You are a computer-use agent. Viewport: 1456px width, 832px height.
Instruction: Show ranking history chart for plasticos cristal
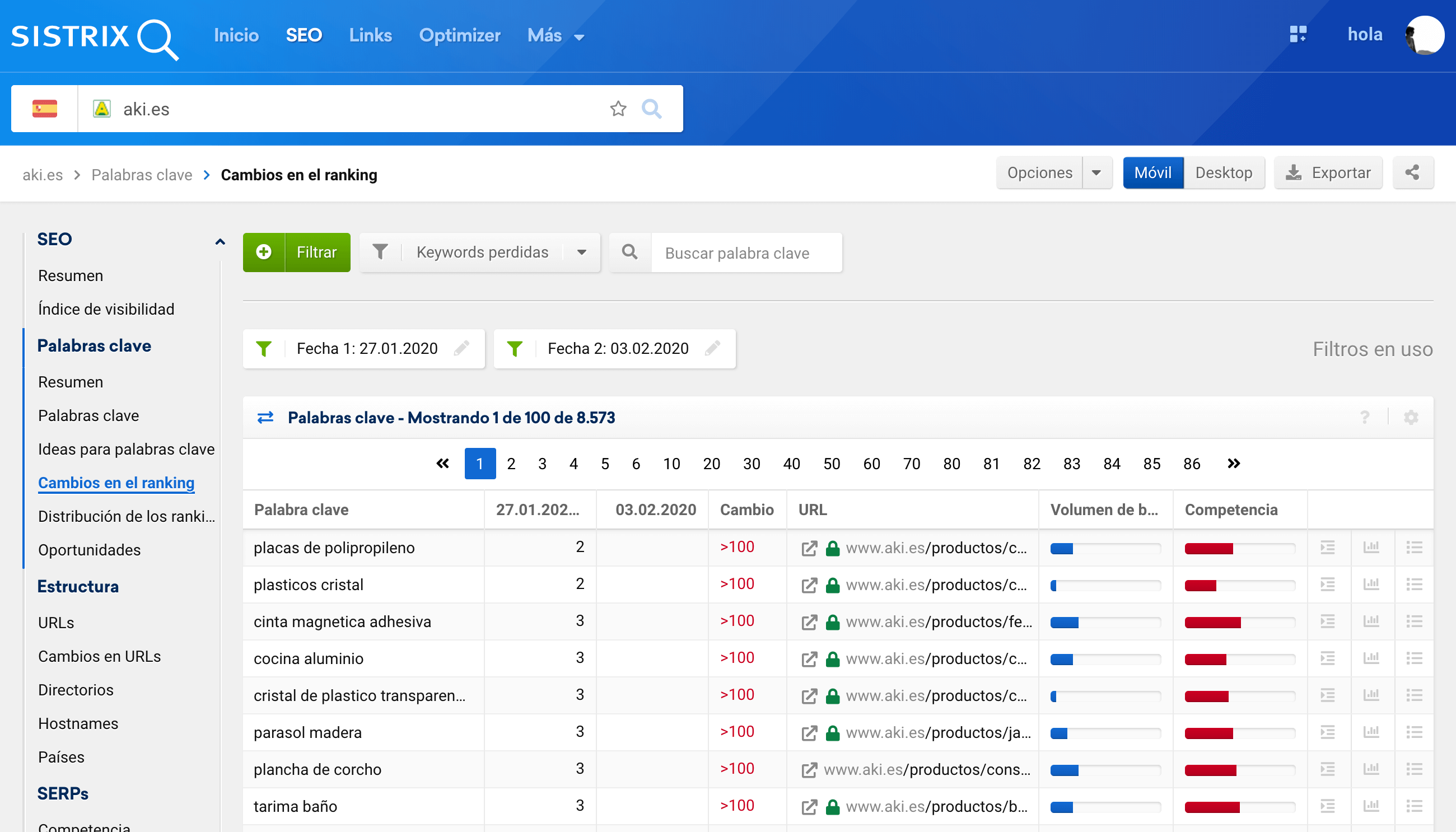point(1371,584)
